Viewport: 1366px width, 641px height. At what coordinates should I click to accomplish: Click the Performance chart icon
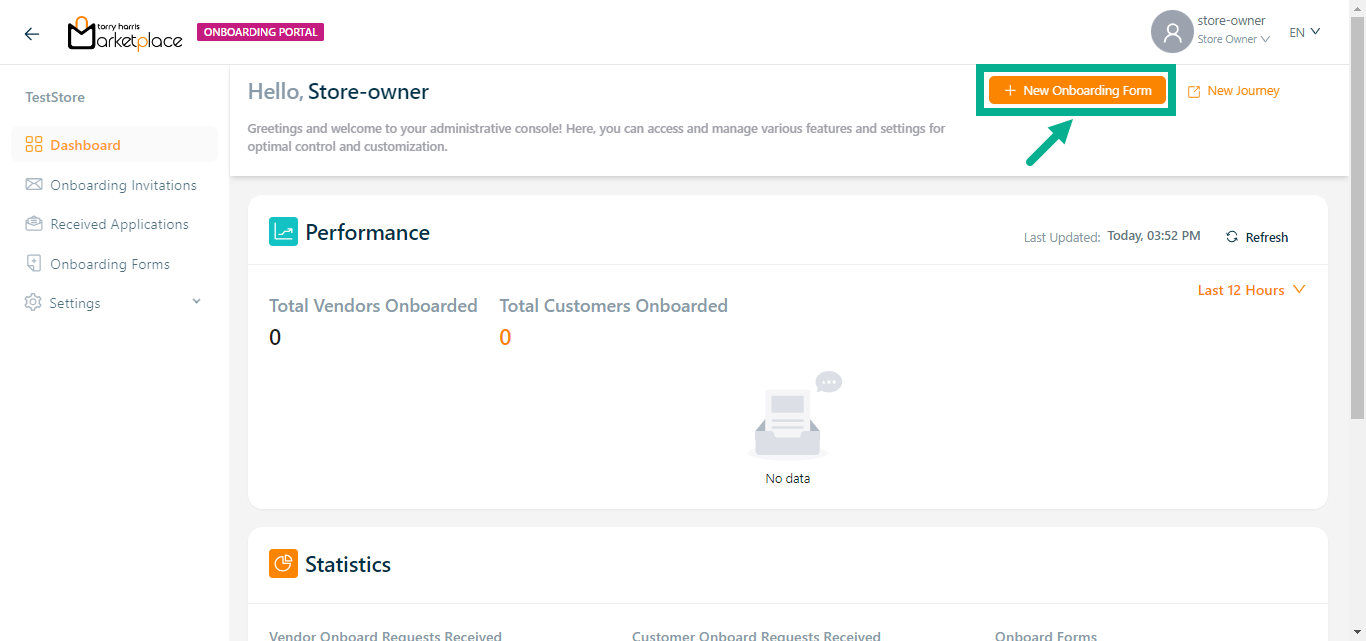click(283, 232)
